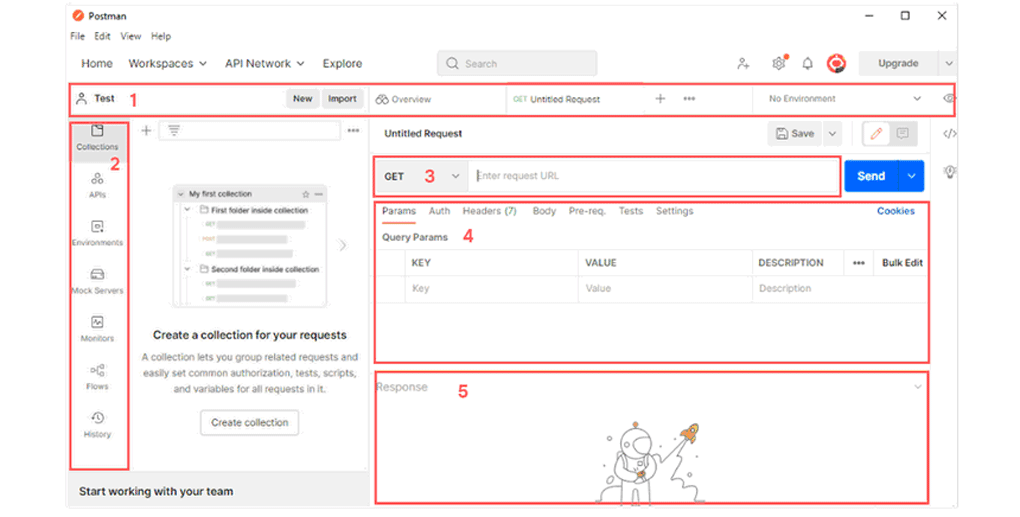Toggle the environment quick look eye icon
The height and width of the screenshot is (517, 1020).
click(x=948, y=99)
